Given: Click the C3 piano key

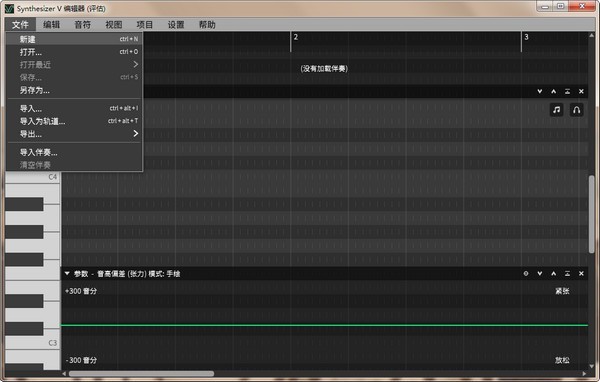Looking at the screenshot, I should pos(33,343).
